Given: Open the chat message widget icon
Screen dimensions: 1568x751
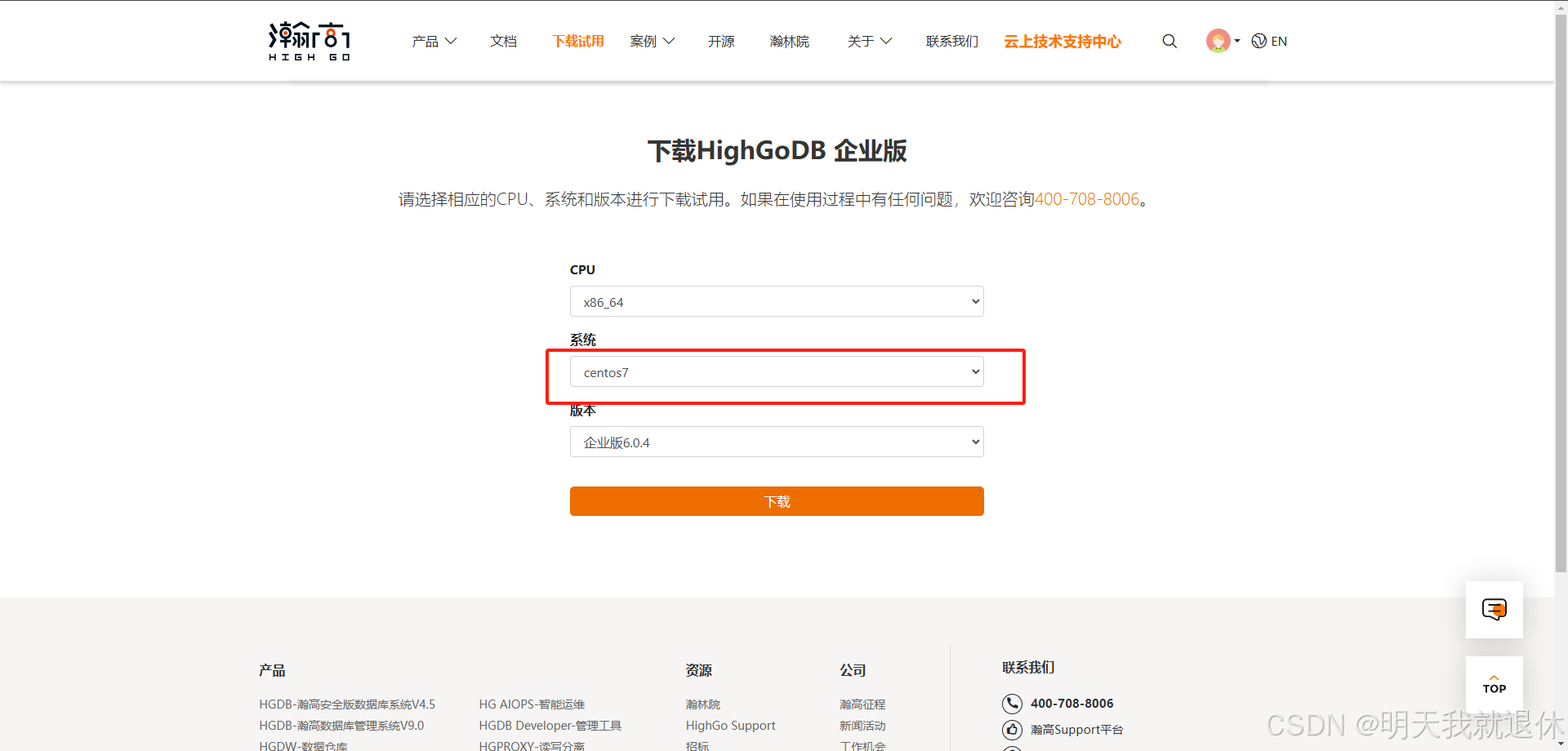Looking at the screenshot, I should click(x=1494, y=610).
